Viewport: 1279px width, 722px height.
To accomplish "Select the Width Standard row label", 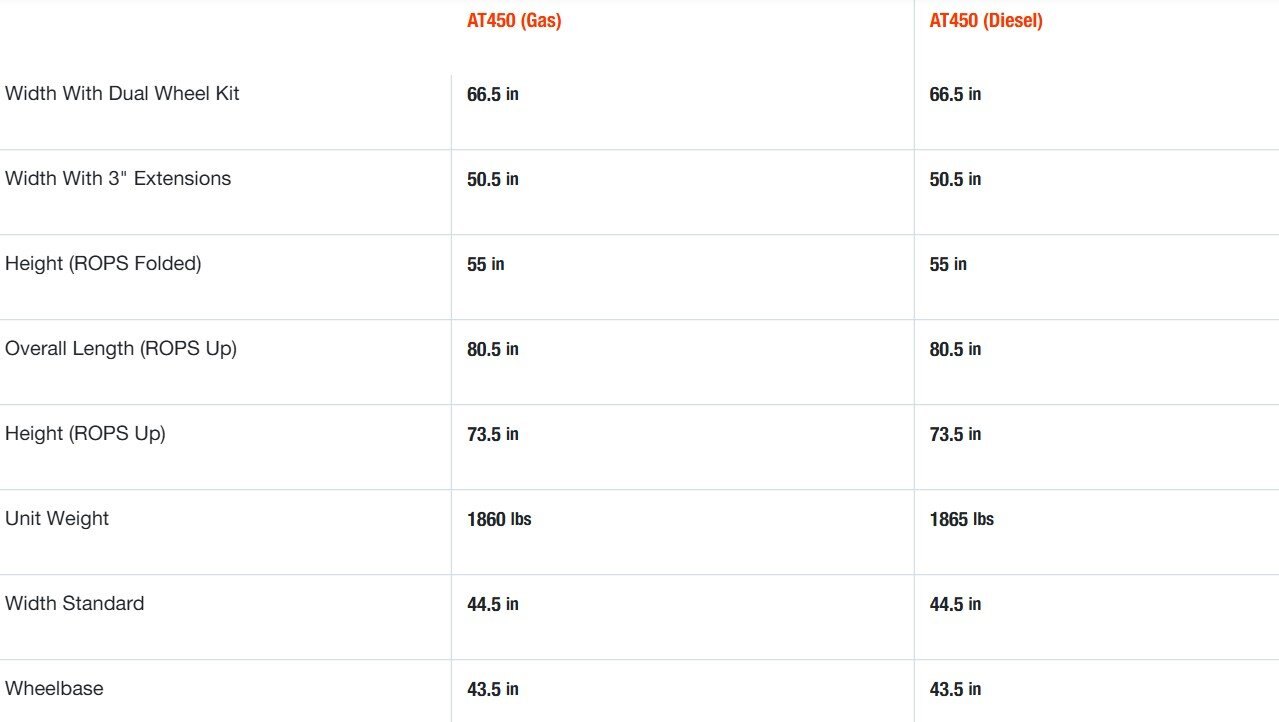I will pos(74,604).
